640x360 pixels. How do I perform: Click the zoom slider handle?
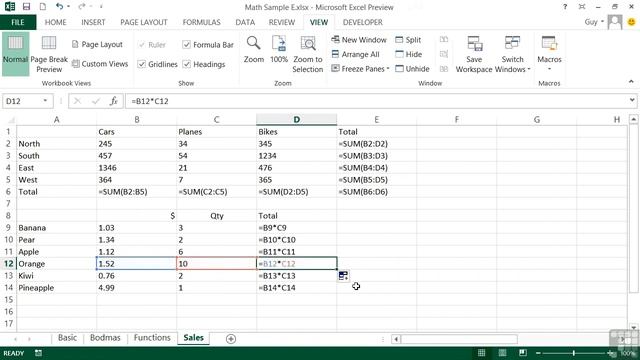(573, 353)
